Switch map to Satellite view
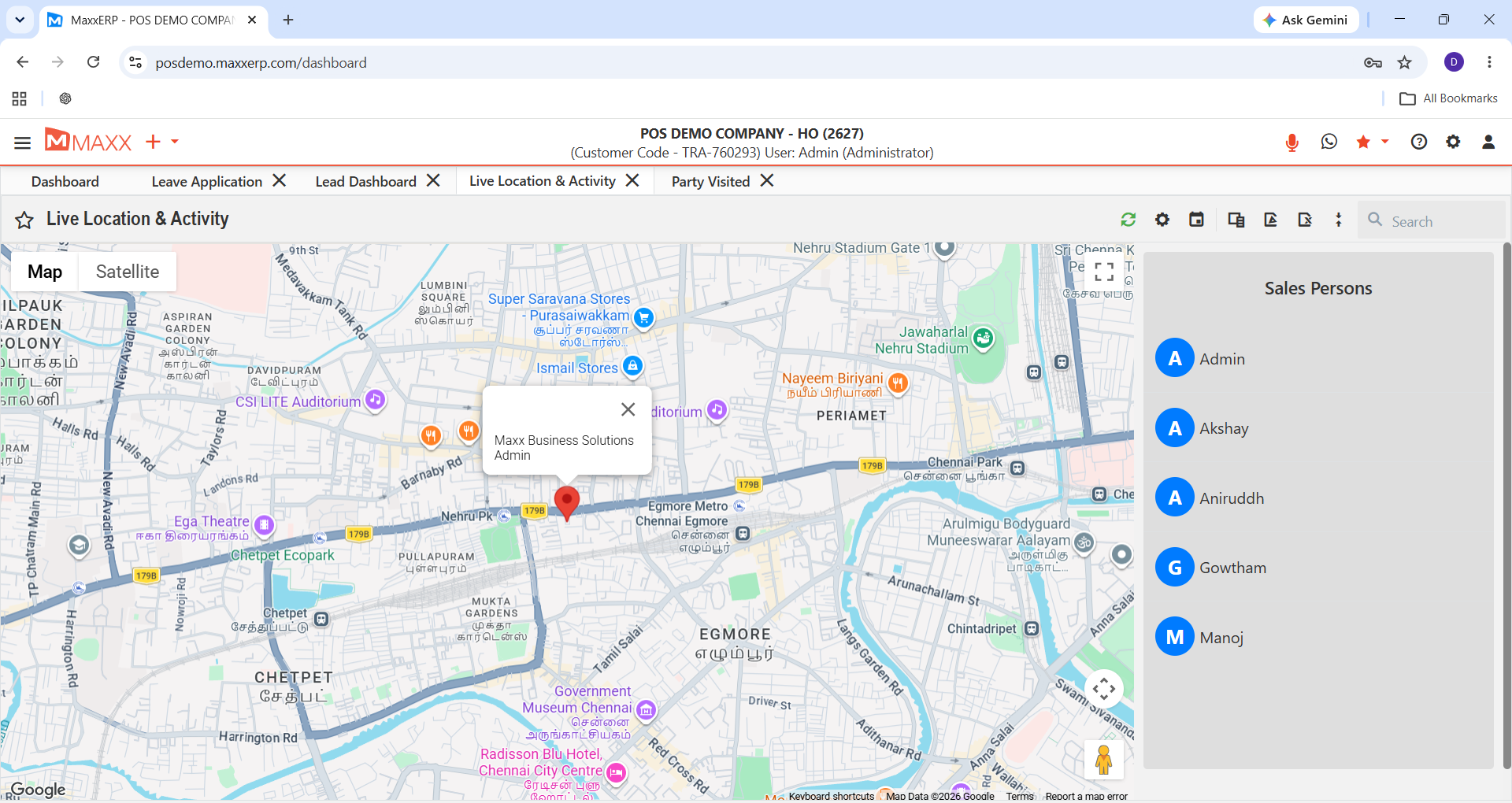Screen dimensions: 1512x803 pos(128,272)
